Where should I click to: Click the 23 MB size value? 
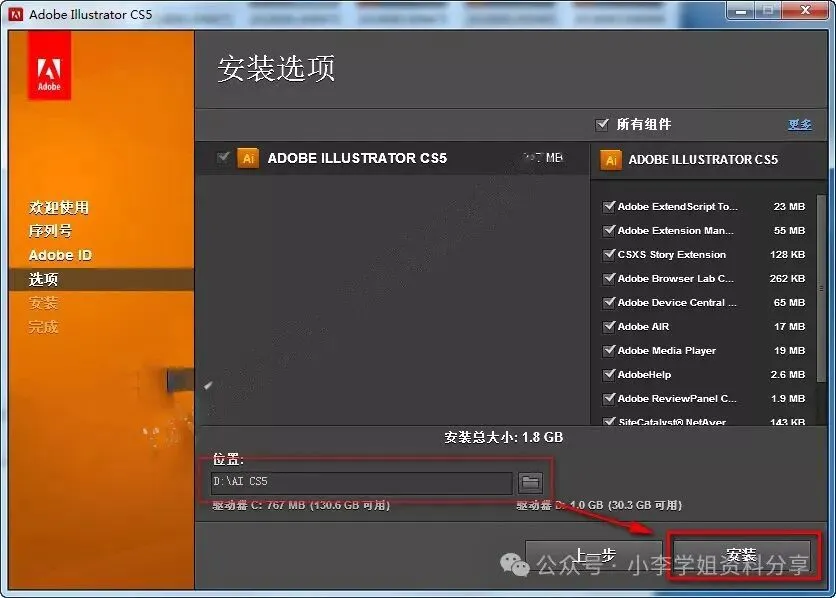(789, 206)
